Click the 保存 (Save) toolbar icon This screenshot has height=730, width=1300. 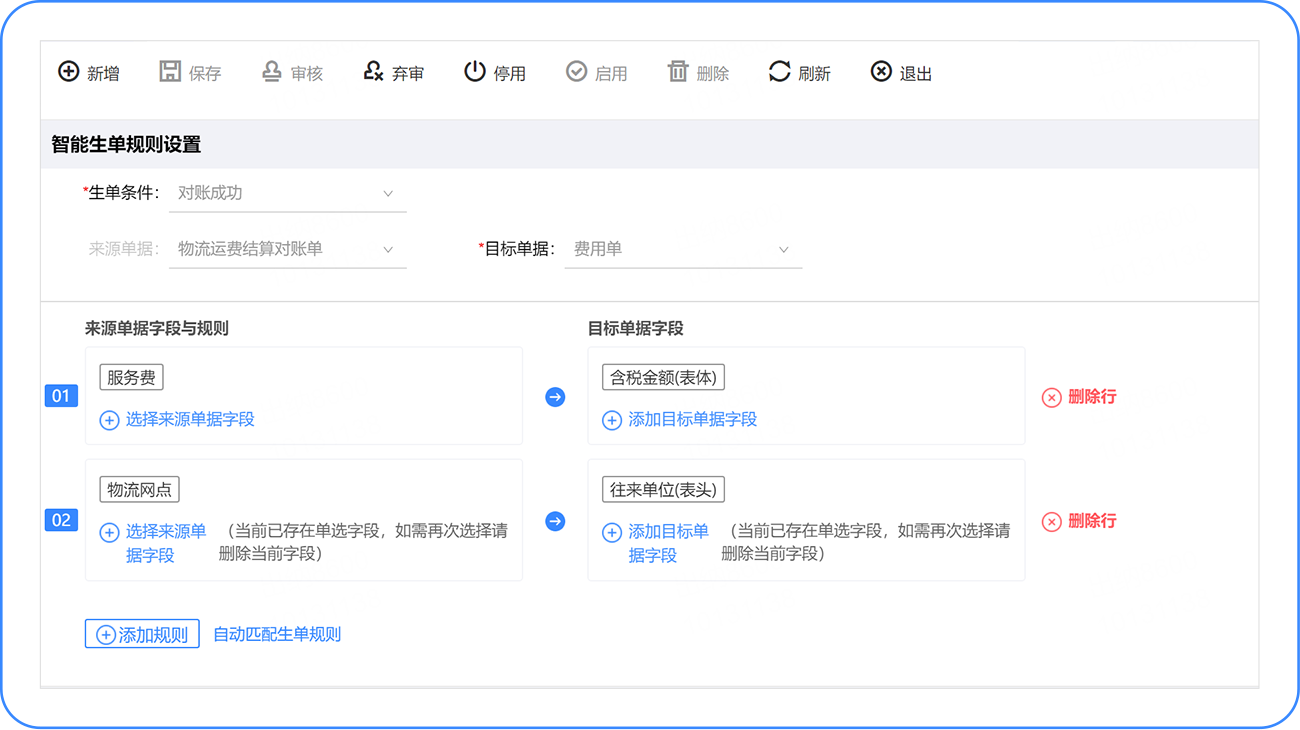tap(170, 72)
